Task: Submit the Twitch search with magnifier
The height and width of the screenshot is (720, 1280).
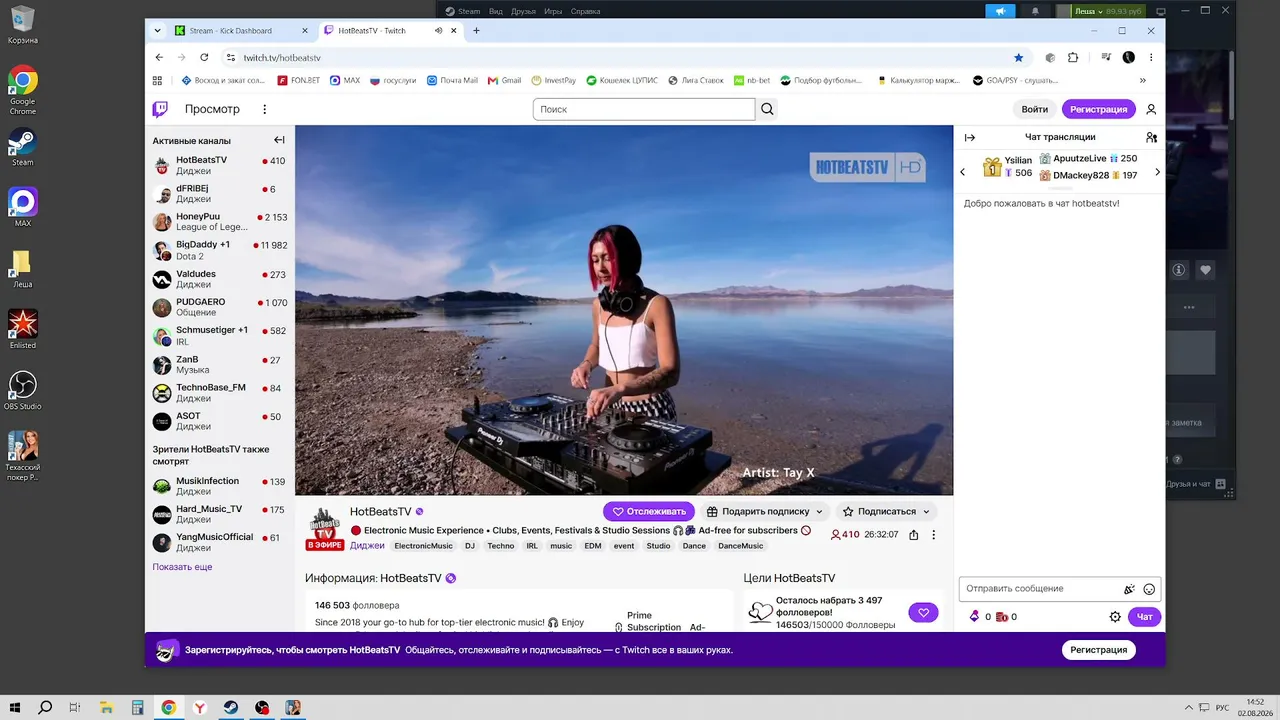Action: click(767, 109)
